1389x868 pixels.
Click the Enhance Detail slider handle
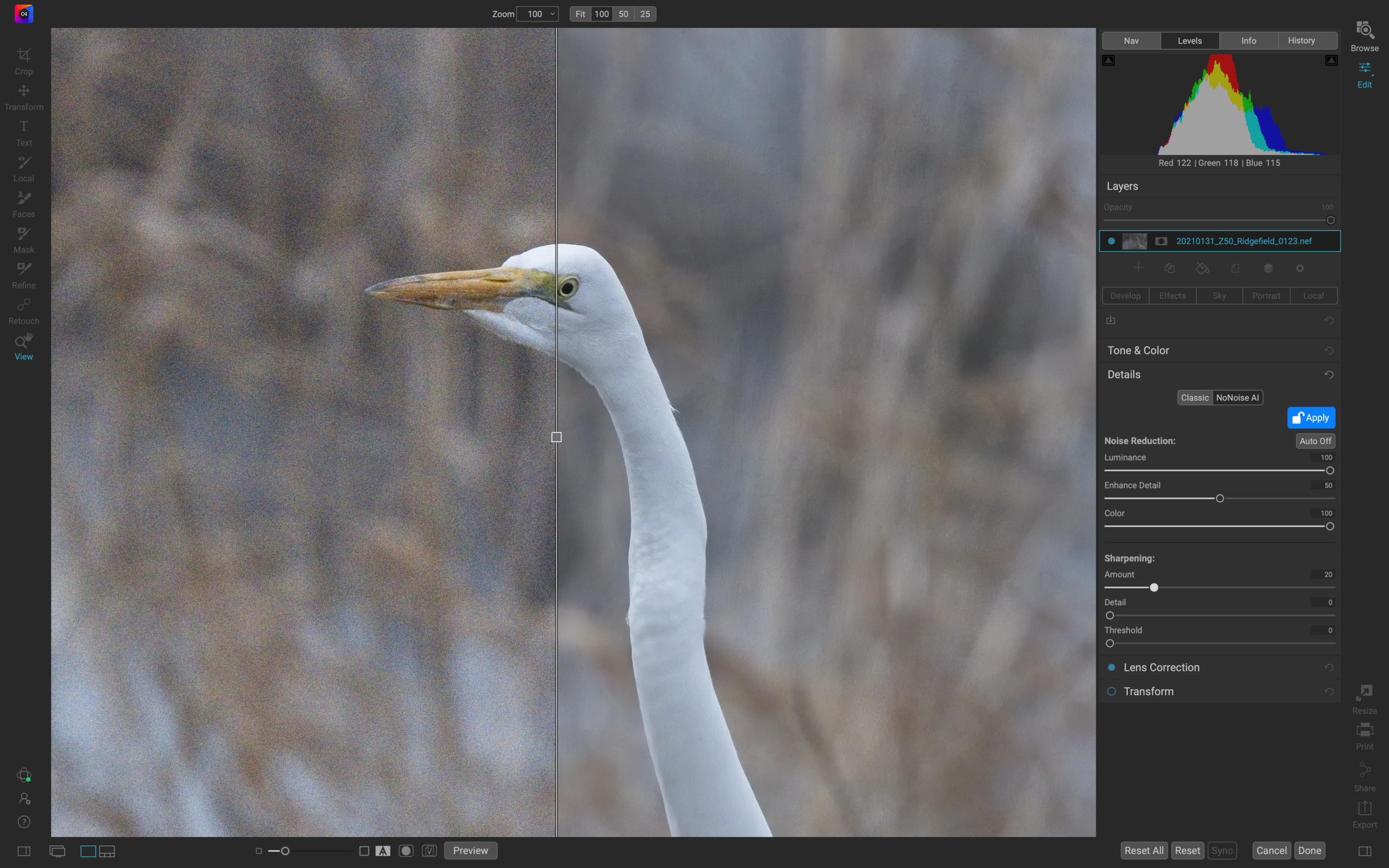[1220, 498]
